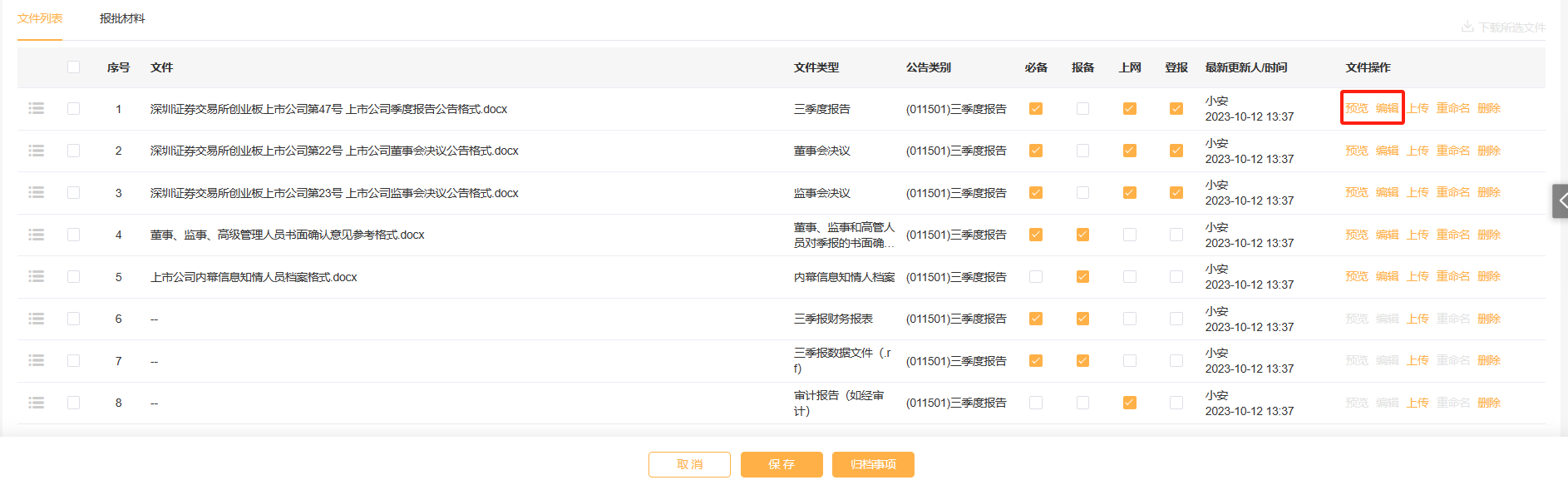Screen dimensions: 1568x490
Task: Preview the row 1 季度报告 file via 预览
Action: (1357, 108)
